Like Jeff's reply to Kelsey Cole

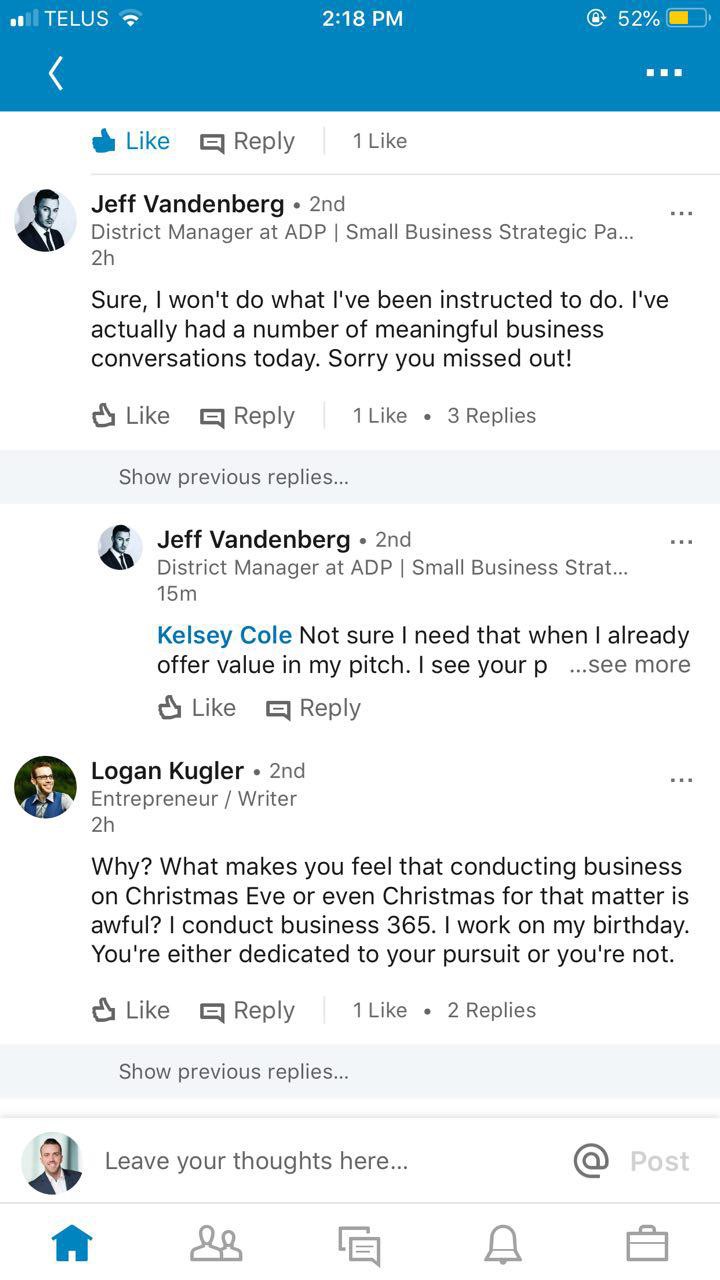tap(197, 708)
